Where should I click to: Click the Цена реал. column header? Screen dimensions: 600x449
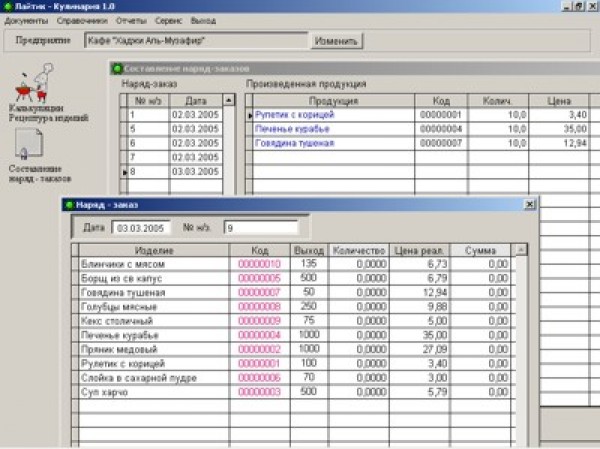coord(419,251)
